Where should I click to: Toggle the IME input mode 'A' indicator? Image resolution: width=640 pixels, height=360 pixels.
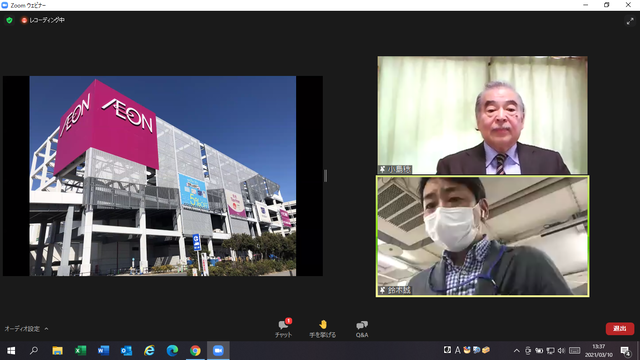pyautogui.click(x=458, y=350)
